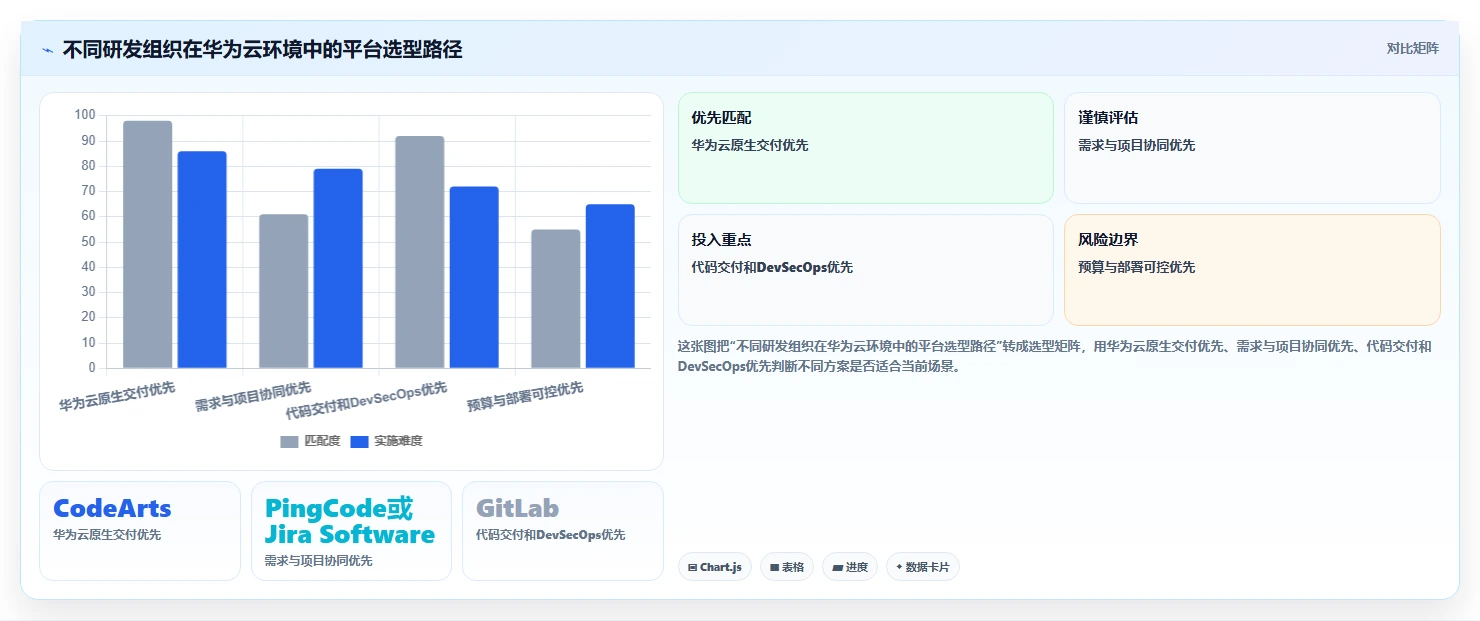Click the 数据卡片 tag chip
Screen dimensions: 1480x621
pos(923,567)
